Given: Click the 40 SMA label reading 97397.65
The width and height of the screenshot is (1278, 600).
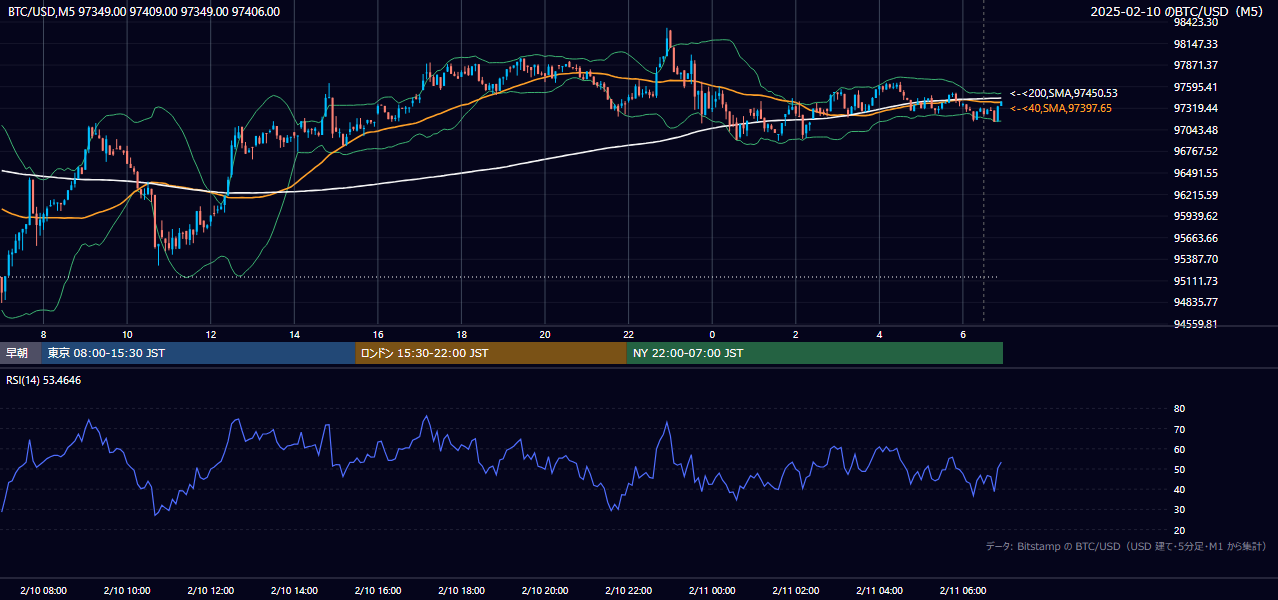Looking at the screenshot, I should (x=1061, y=108).
